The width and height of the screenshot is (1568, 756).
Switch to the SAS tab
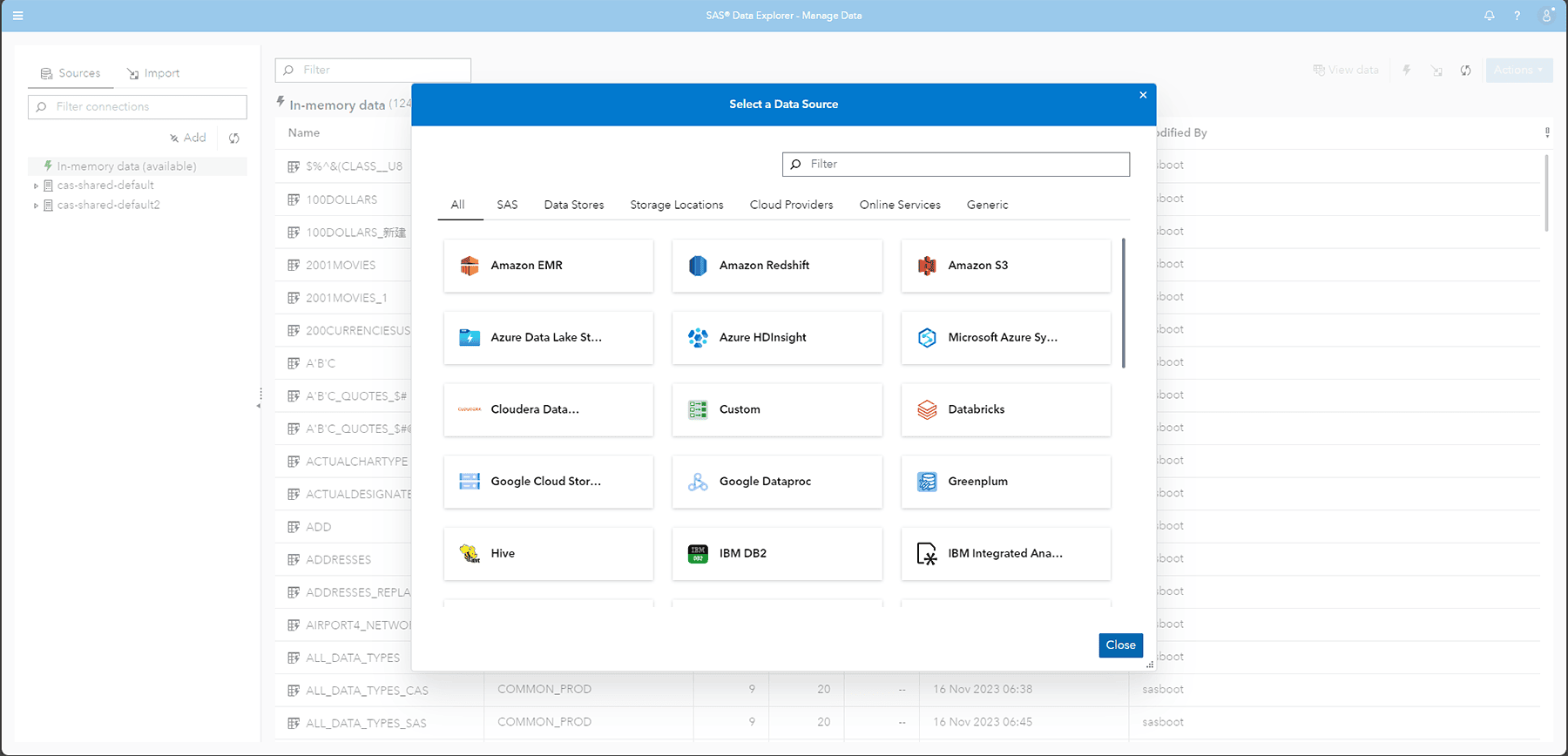click(x=507, y=205)
